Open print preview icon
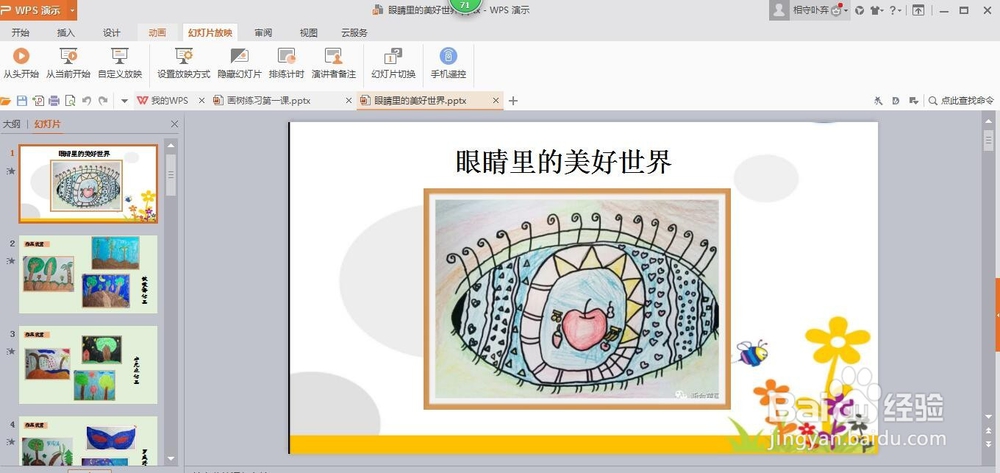The width and height of the screenshot is (1000, 473). point(70,101)
